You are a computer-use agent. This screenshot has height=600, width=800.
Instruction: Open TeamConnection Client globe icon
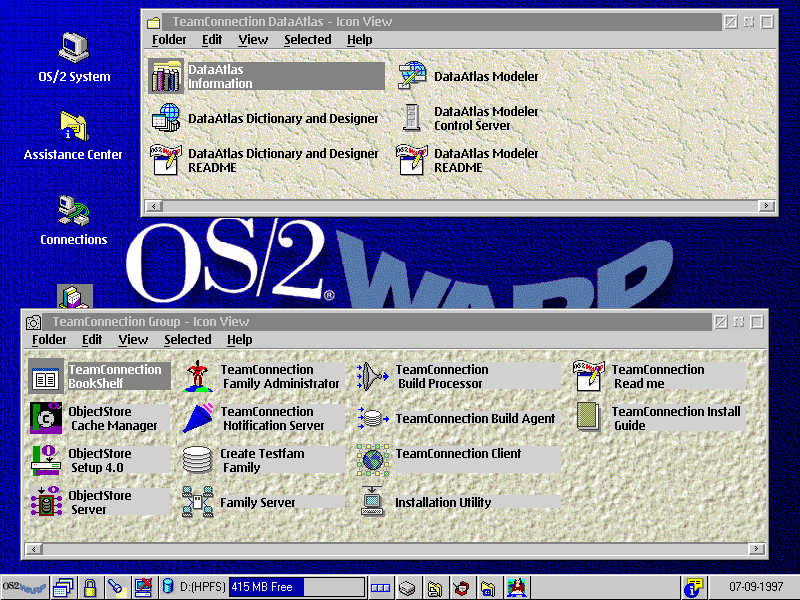coord(373,460)
